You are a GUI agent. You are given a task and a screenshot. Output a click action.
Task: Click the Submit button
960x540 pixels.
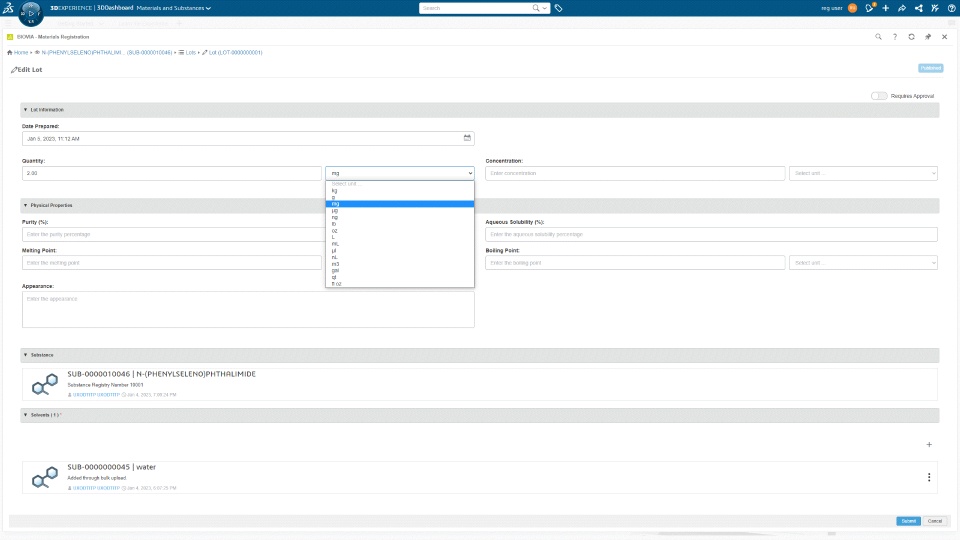[x=908, y=521]
